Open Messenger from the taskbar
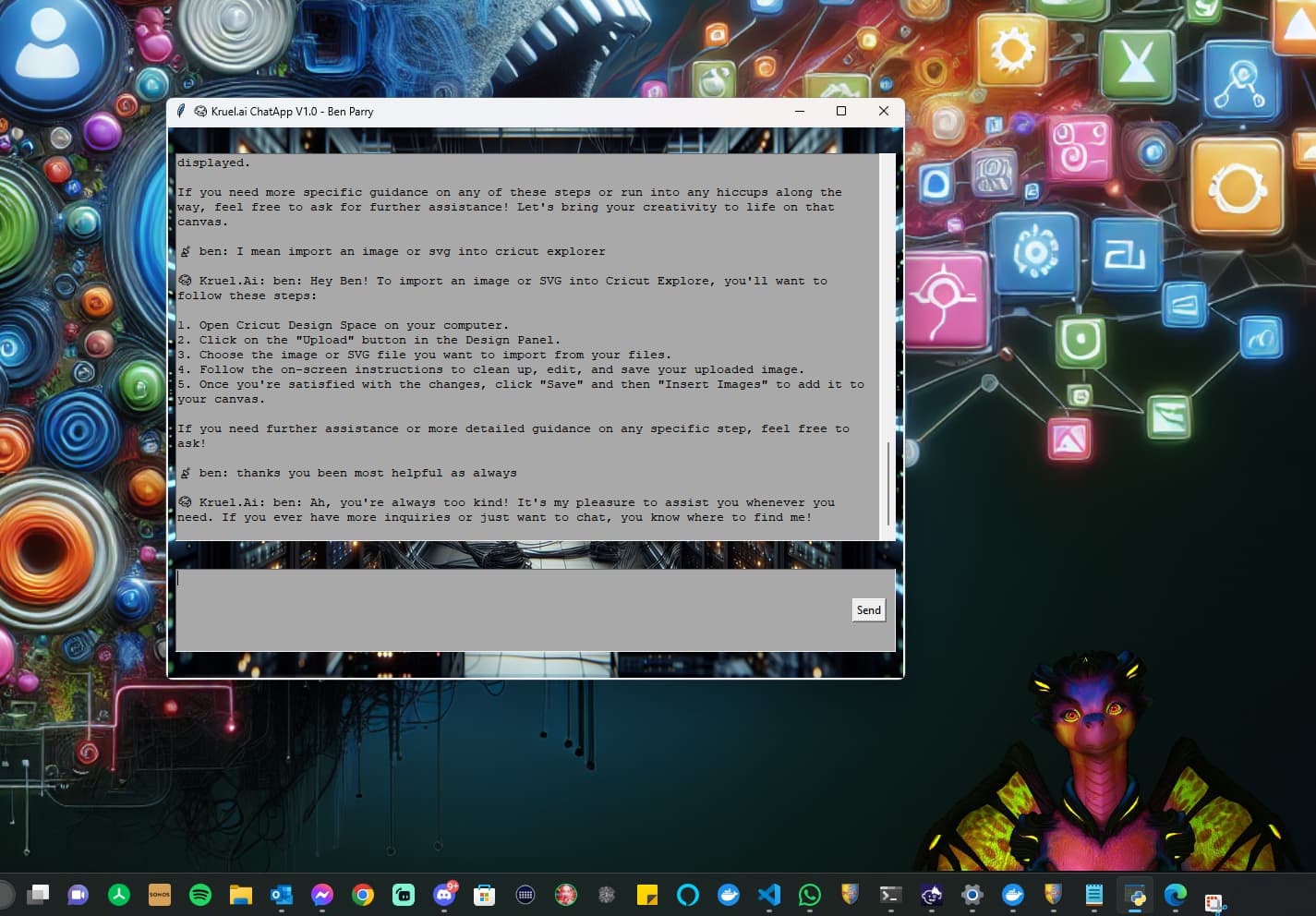 [322, 894]
